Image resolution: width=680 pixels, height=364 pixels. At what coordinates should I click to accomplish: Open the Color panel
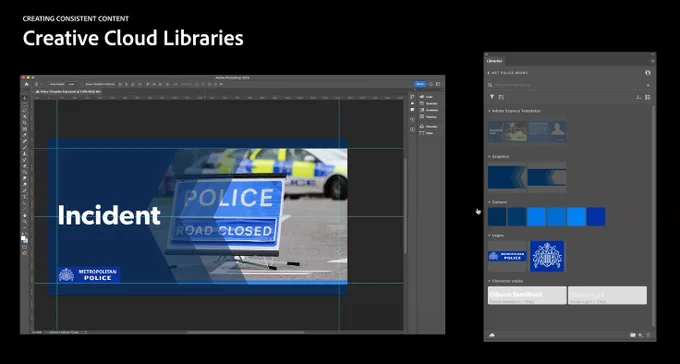pyautogui.click(x=427, y=97)
